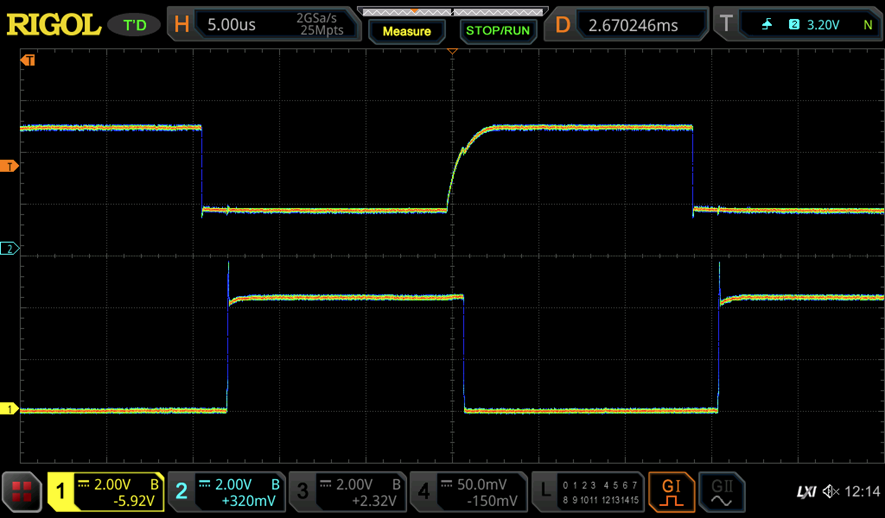Click the muted speaker sound icon
885x518 pixels.
(831, 492)
